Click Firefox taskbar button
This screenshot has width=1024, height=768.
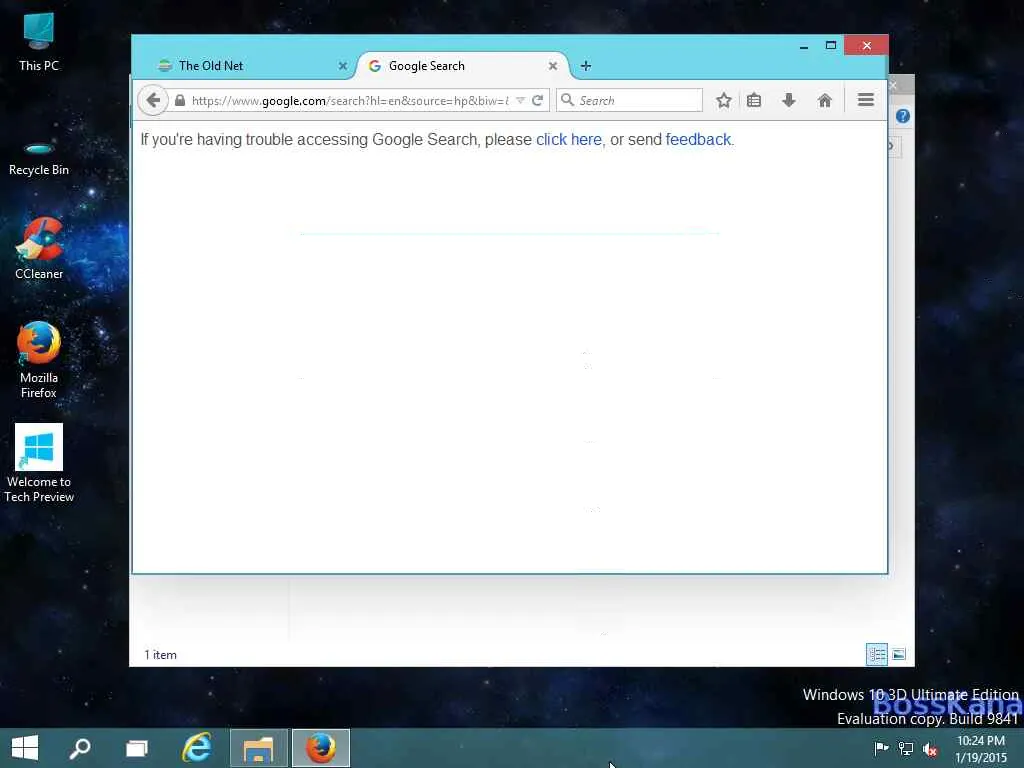tap(321, 748)
